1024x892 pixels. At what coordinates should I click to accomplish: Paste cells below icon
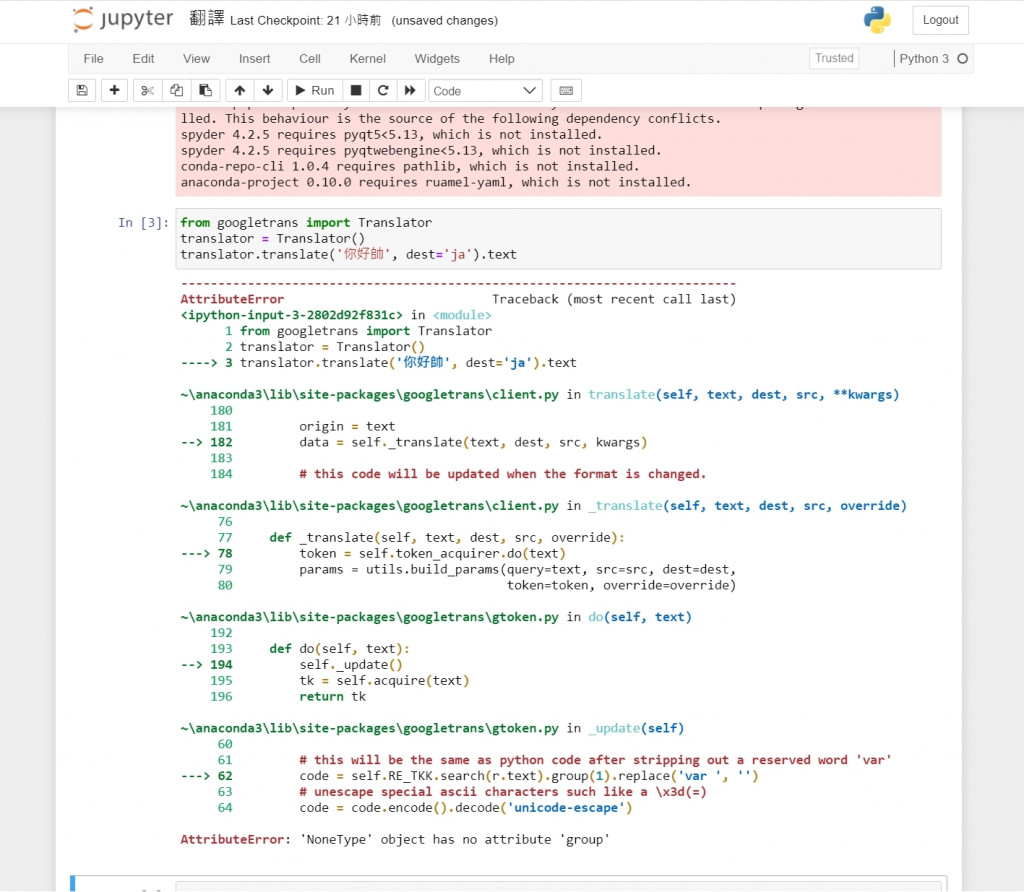coord(205,90)
